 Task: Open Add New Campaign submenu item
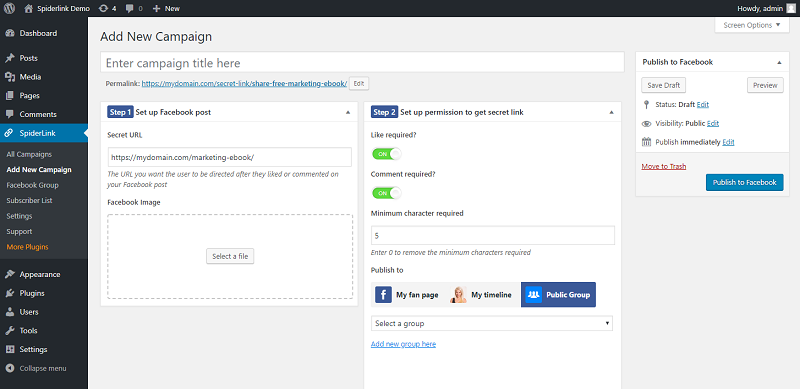39,169
